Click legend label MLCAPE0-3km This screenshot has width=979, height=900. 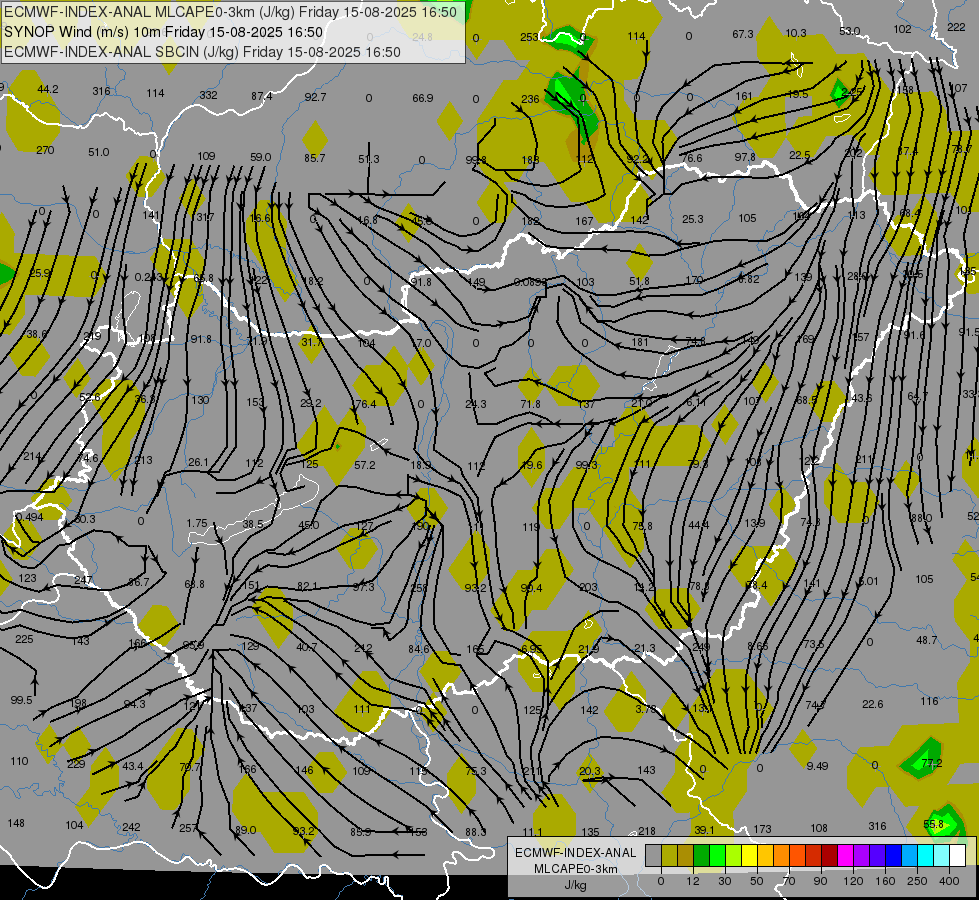click(576, 869)
